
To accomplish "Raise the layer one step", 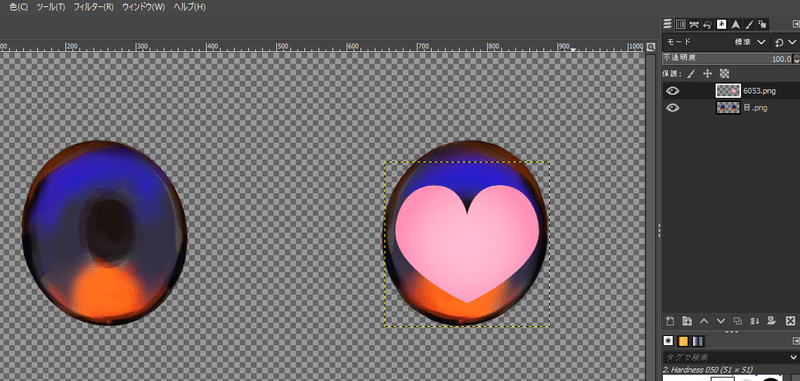I will click(704, 321).
